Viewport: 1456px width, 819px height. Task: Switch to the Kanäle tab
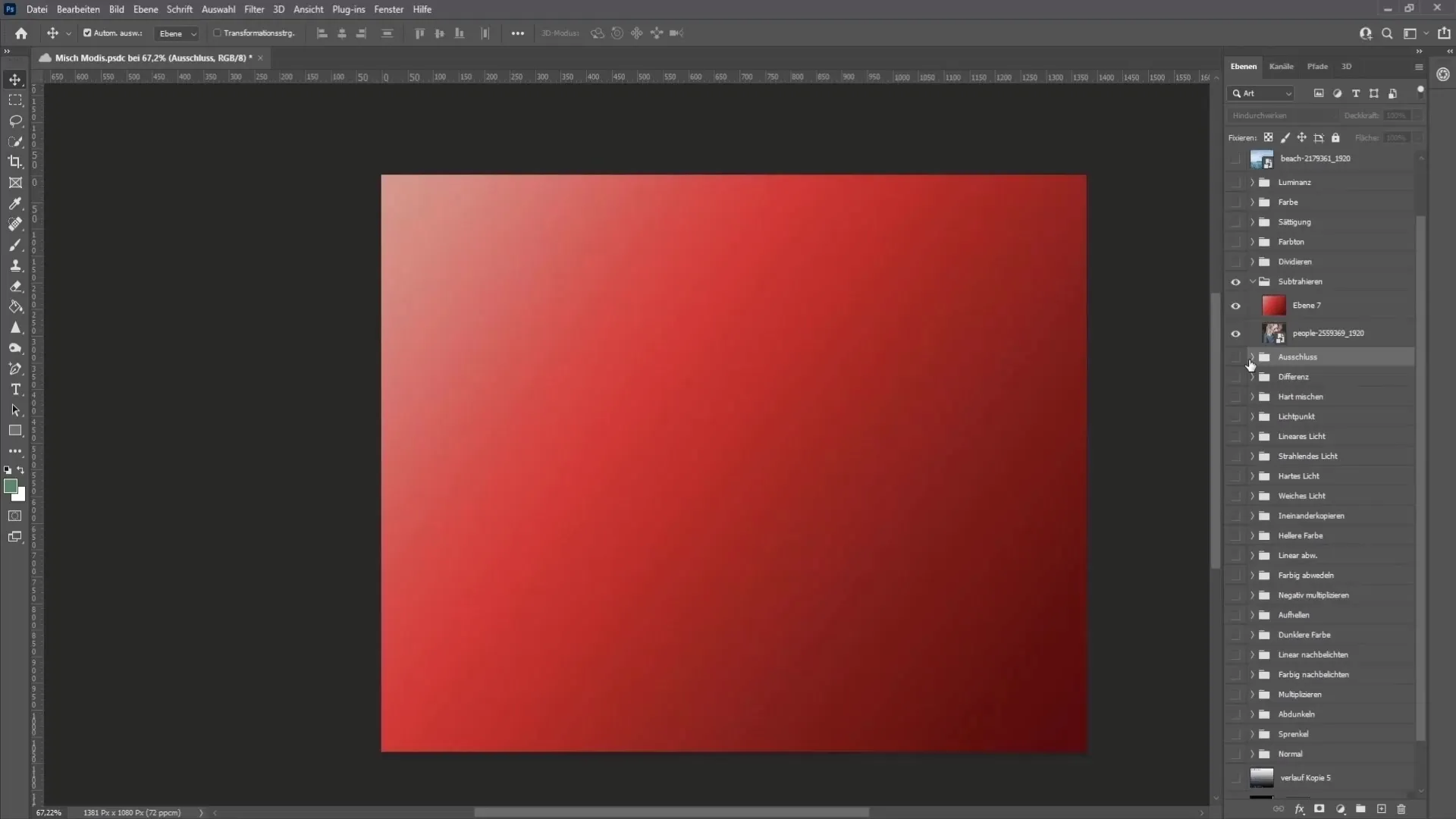click(x=1282, y=67)
